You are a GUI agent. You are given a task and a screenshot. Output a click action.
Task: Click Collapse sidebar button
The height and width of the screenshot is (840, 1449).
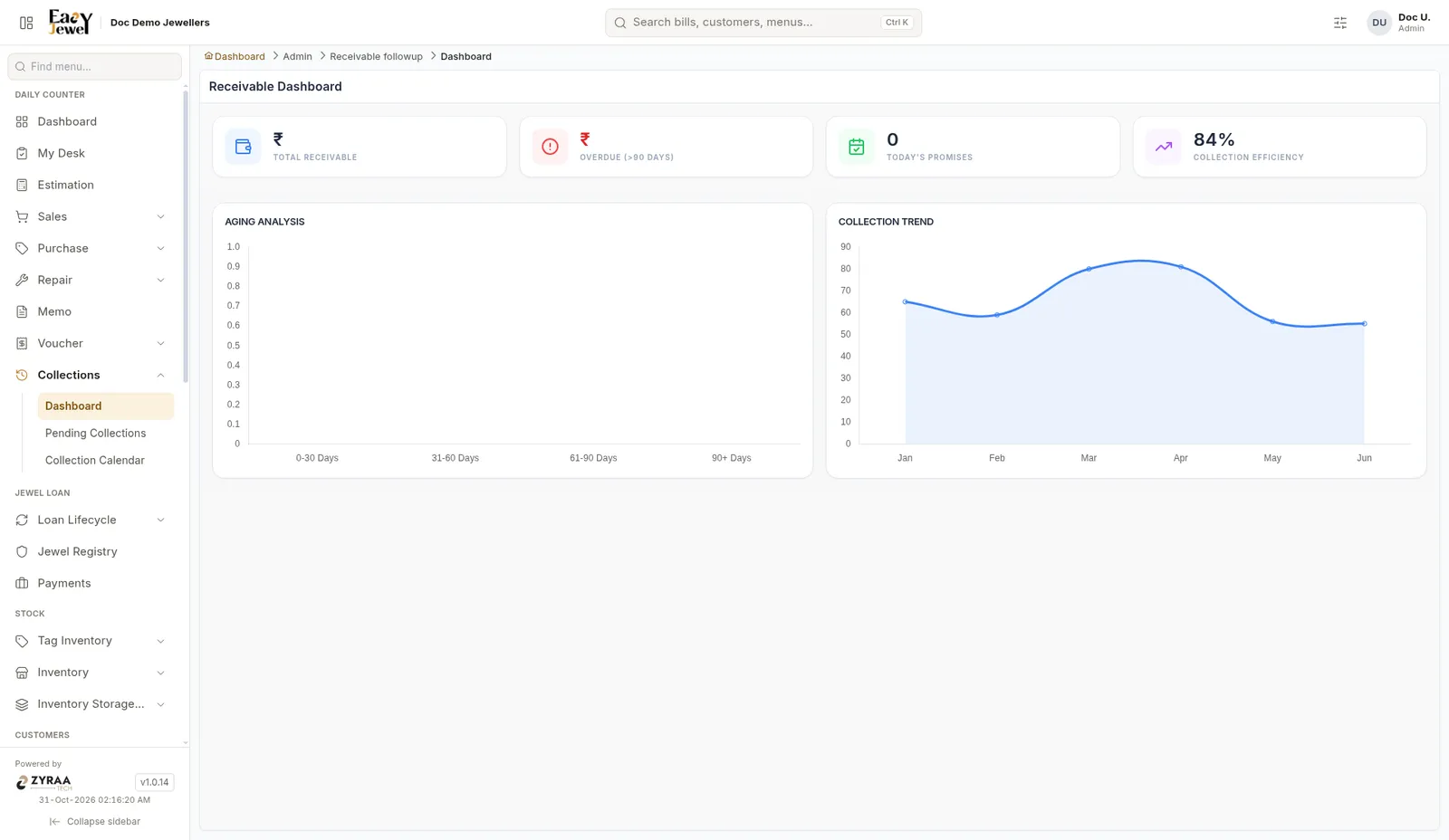pos(95,822)
